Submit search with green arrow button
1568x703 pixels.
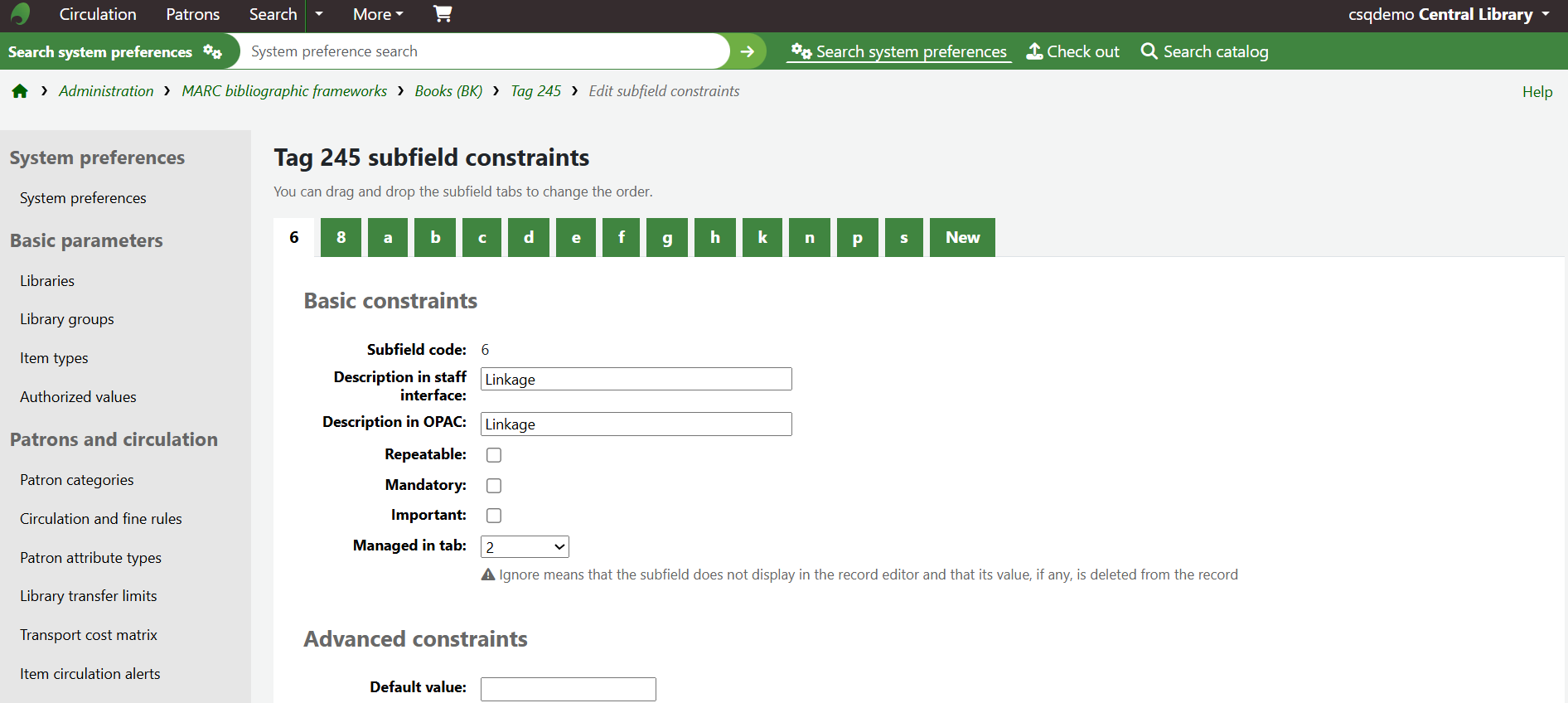coord(748,51)
